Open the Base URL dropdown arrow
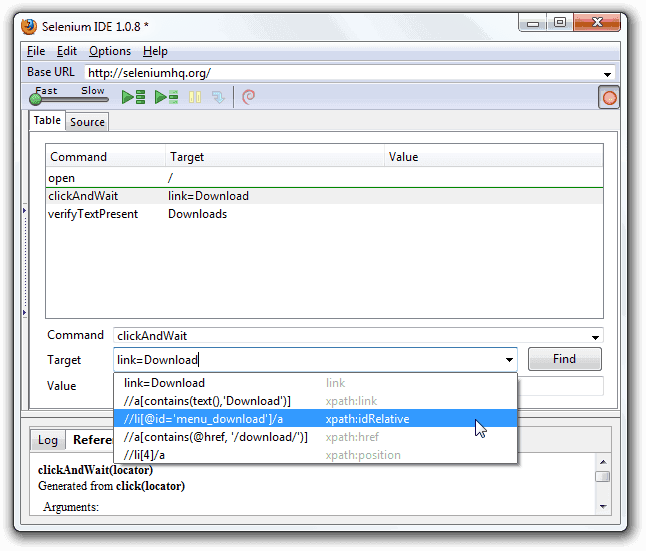 tap(607, 74)
